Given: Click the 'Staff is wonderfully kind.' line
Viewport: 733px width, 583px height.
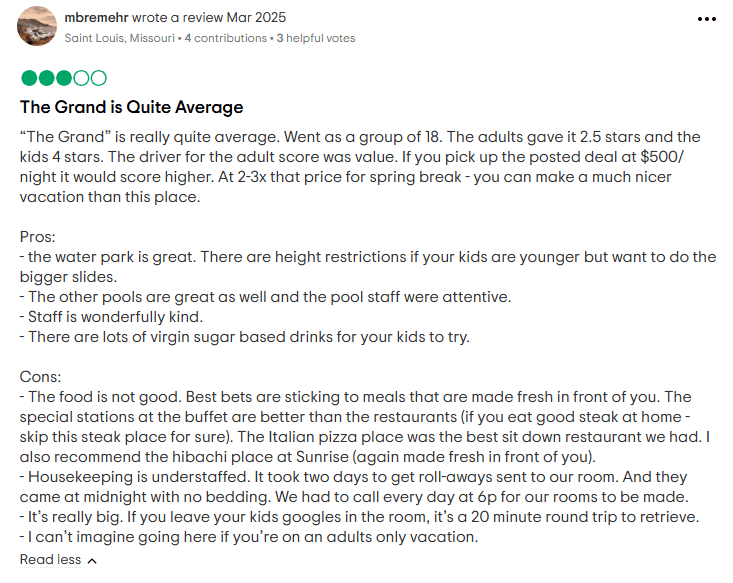Looking at the screenshot, I should pyautogui.click(x=111, y=317).
